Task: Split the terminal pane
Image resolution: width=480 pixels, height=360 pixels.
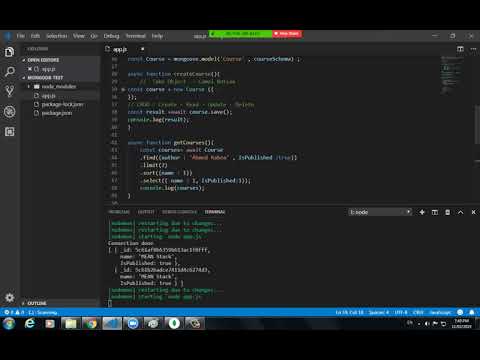Action: tap(435, 212)
